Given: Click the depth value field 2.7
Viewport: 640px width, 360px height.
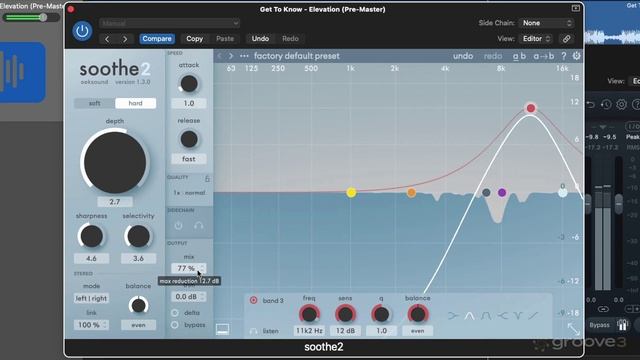Looking at the screenshot, I should [115, 202].
